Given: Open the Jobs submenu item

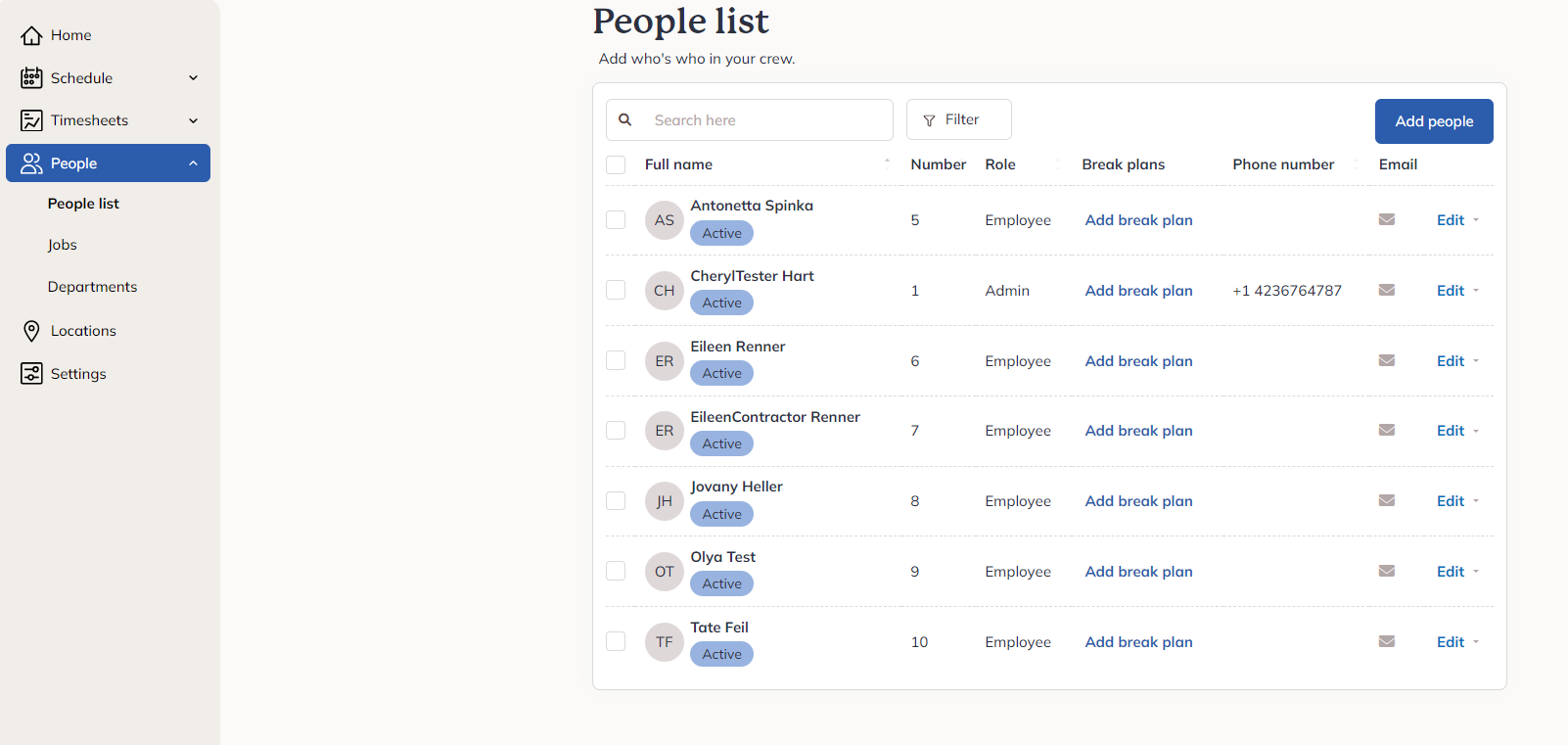Looking at the screenshot, I should click(x=63, y=245).
